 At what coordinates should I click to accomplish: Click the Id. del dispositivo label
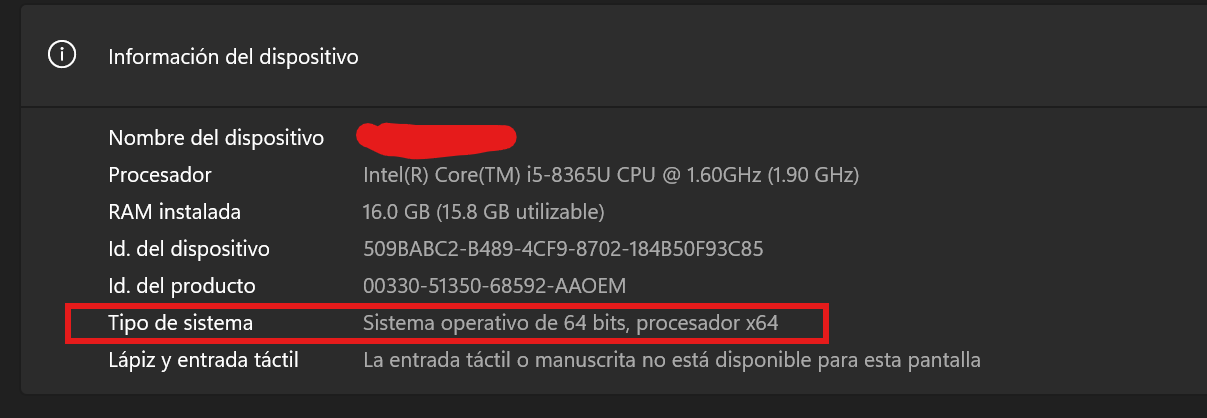click(189, 249)
